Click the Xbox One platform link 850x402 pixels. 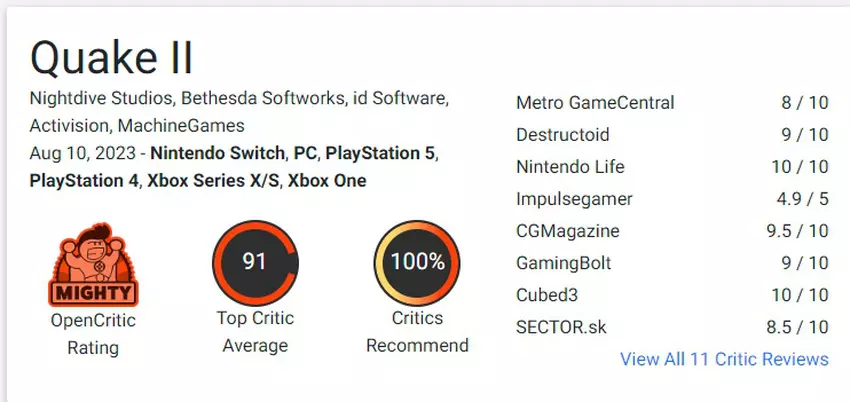327,181
